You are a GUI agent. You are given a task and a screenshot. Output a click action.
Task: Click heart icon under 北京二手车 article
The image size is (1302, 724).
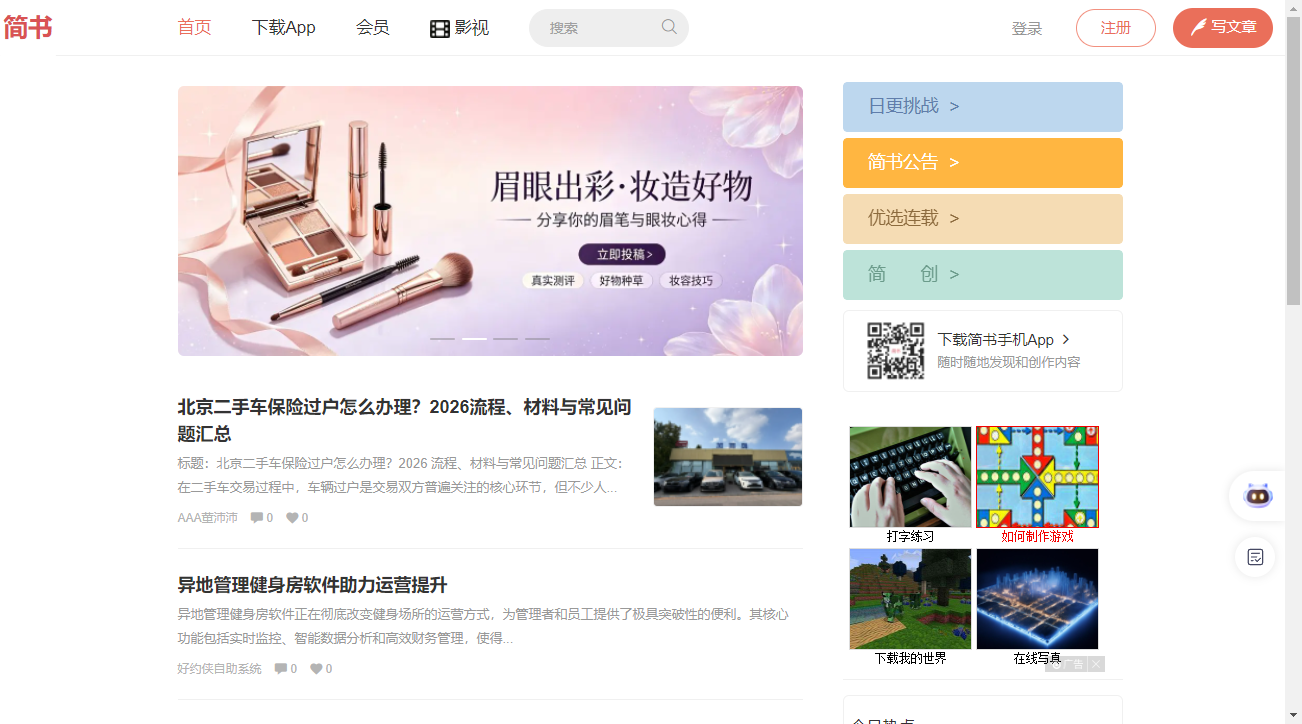(292, 518)
